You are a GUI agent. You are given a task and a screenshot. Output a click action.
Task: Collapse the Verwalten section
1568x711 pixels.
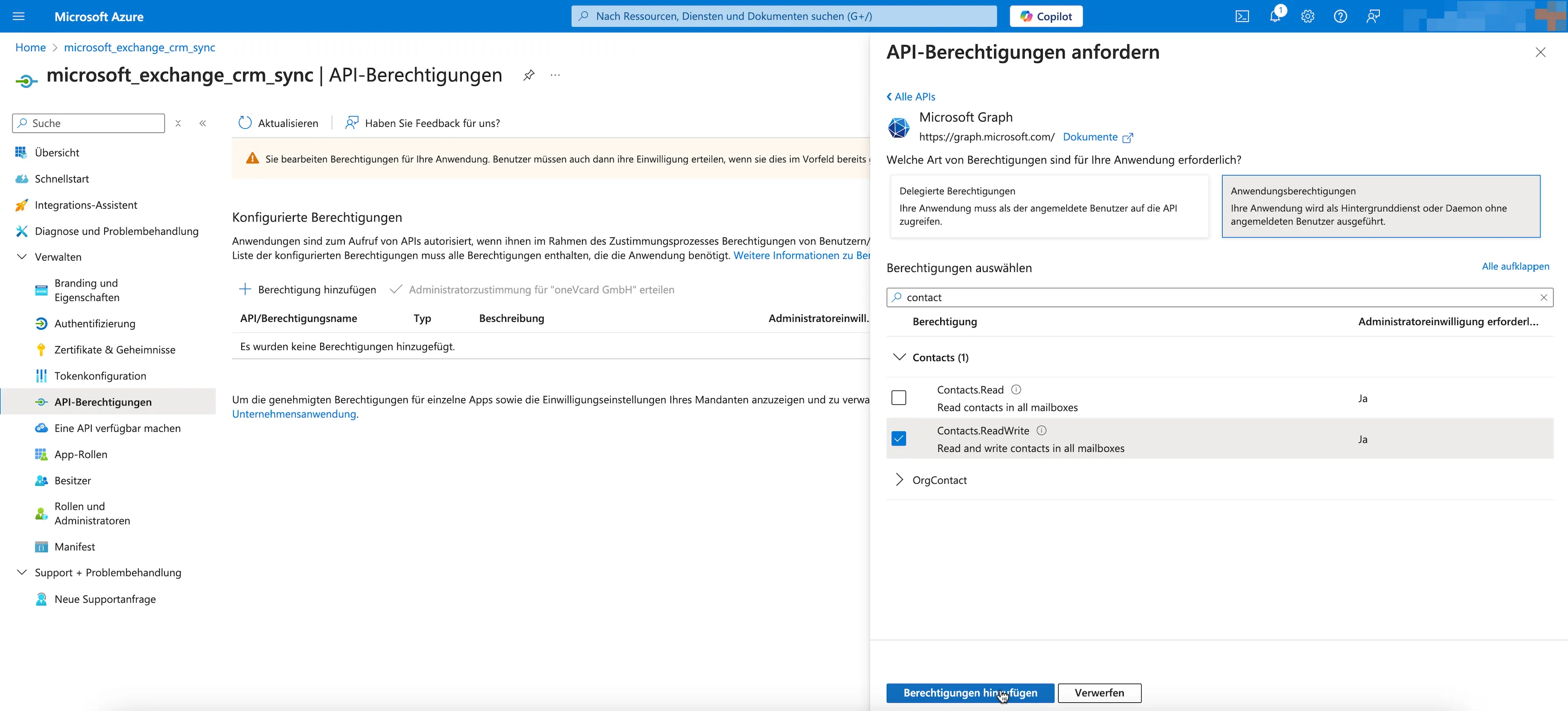pyautogui.click(x=22, y=257)
